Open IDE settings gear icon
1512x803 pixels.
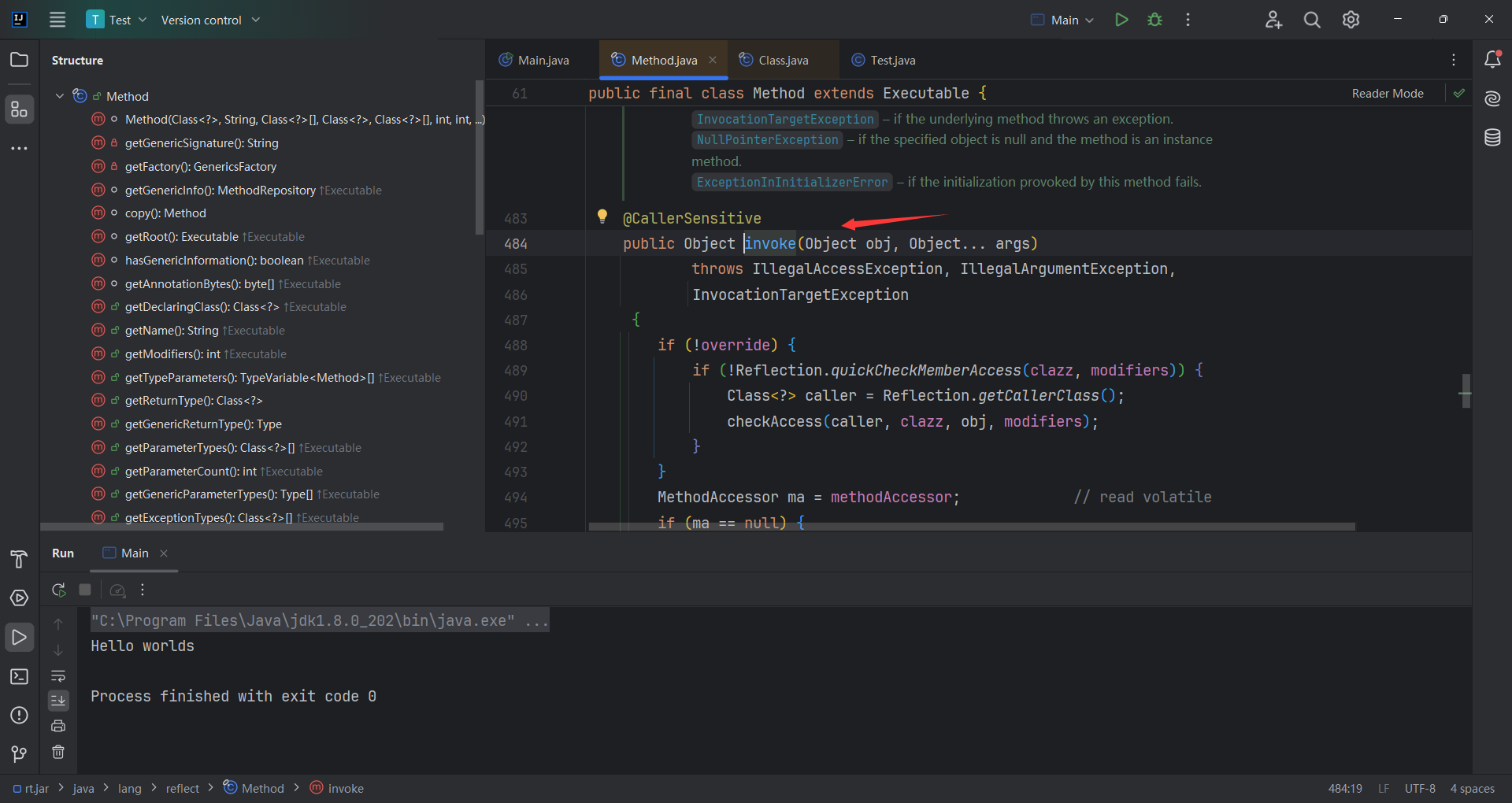pyautogui.click(x=1351, y=20)
